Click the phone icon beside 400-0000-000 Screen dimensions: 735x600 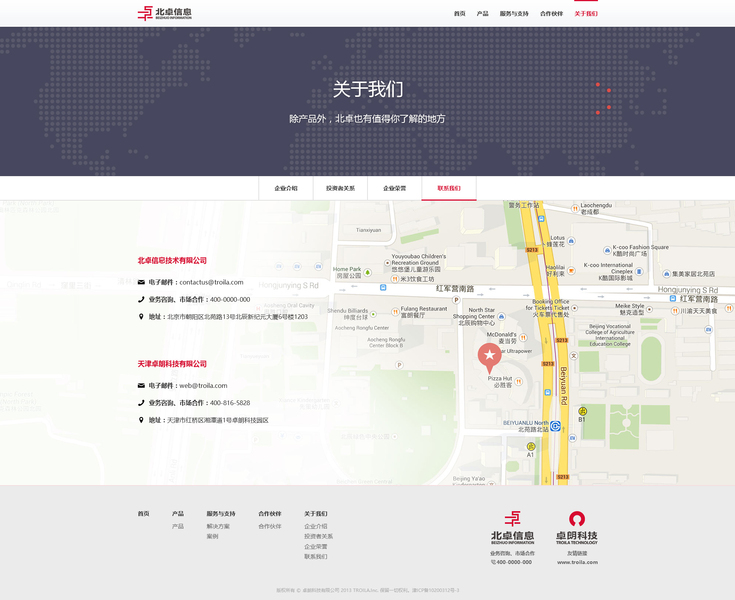click(141, 299)
